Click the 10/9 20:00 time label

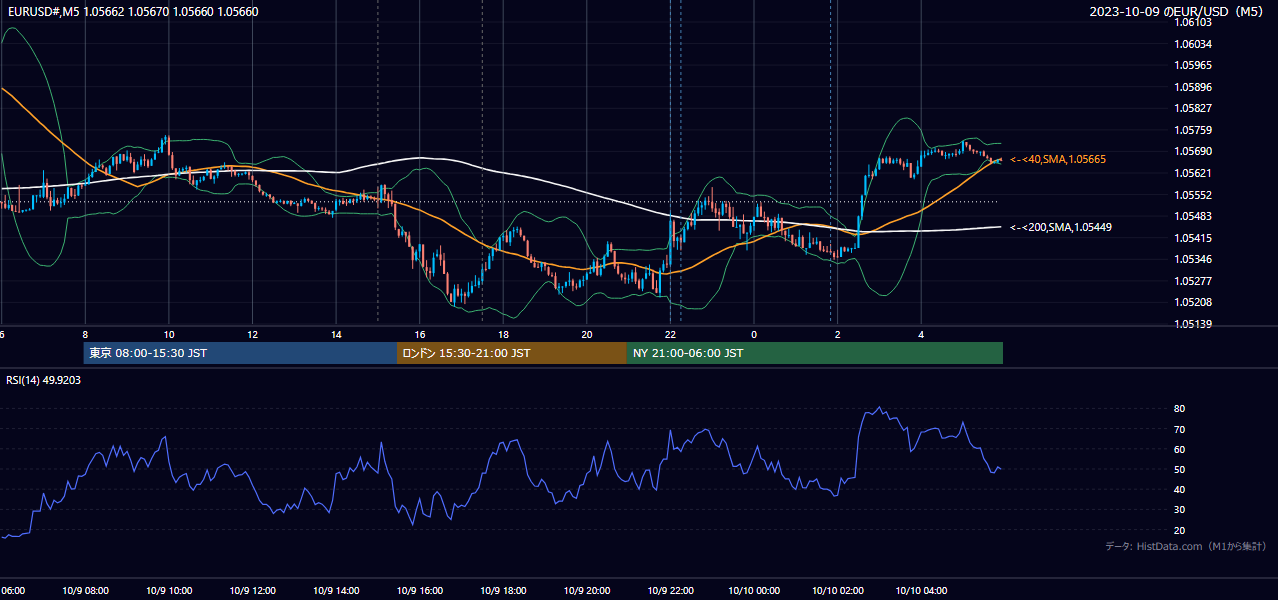(587, 591)
